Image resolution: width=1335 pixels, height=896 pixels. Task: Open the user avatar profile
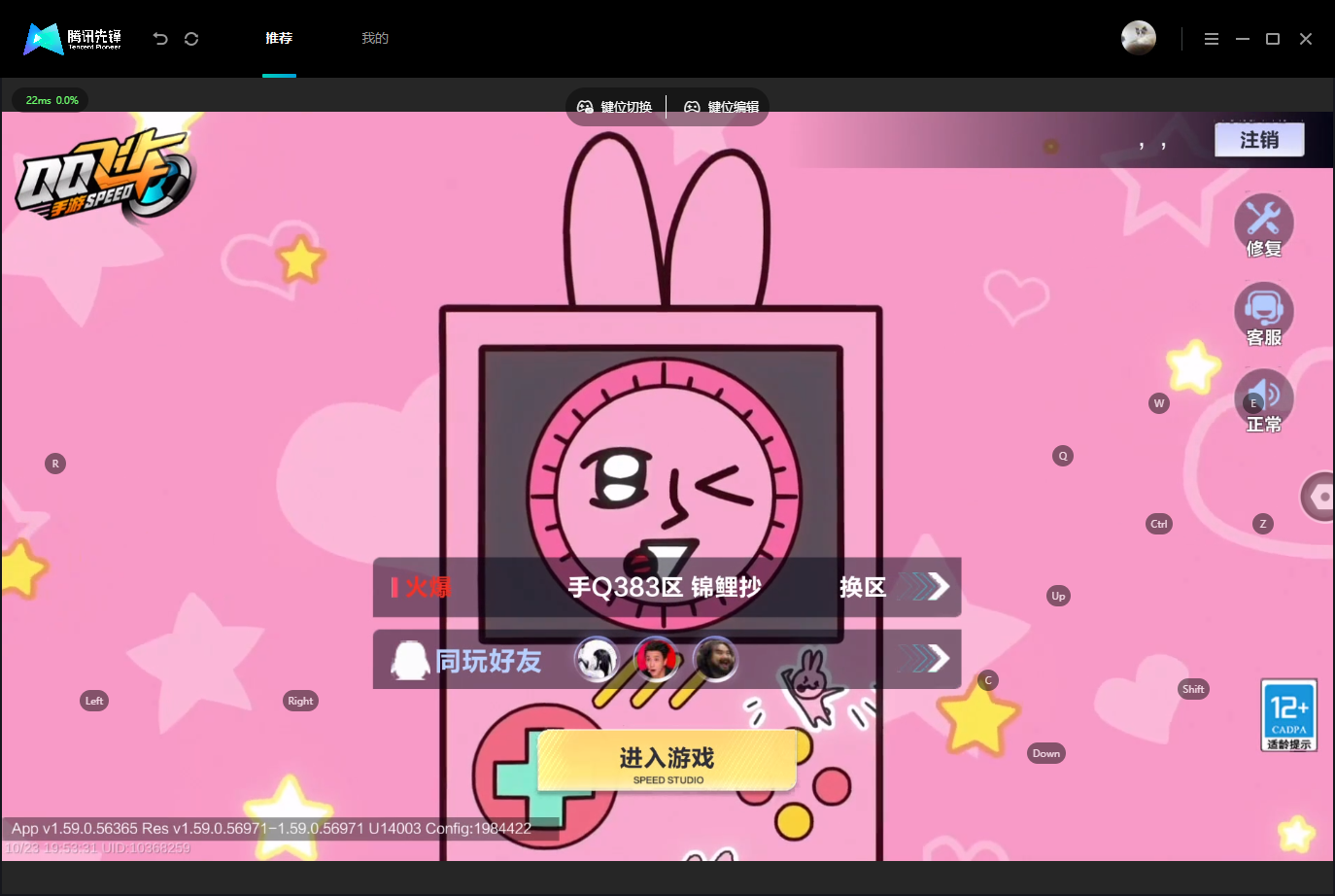pos(1139,38)
